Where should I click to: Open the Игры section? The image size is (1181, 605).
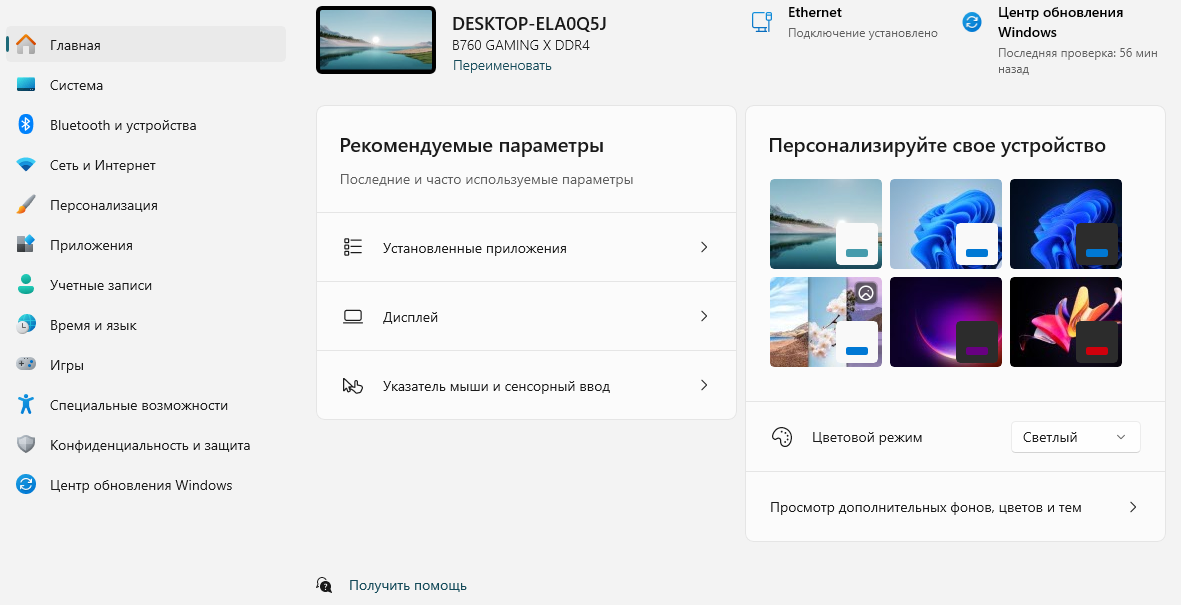[x=146, y=365]
